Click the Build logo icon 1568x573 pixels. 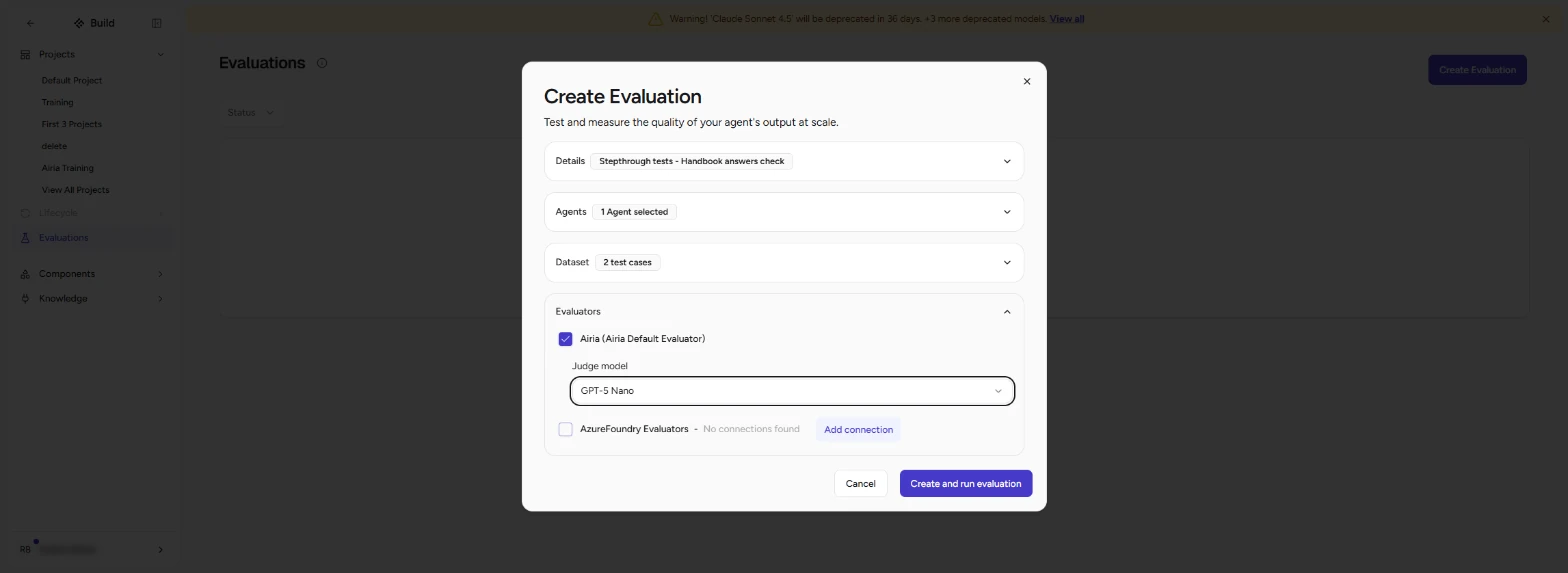pyautogui.click(x=79, y=23)
